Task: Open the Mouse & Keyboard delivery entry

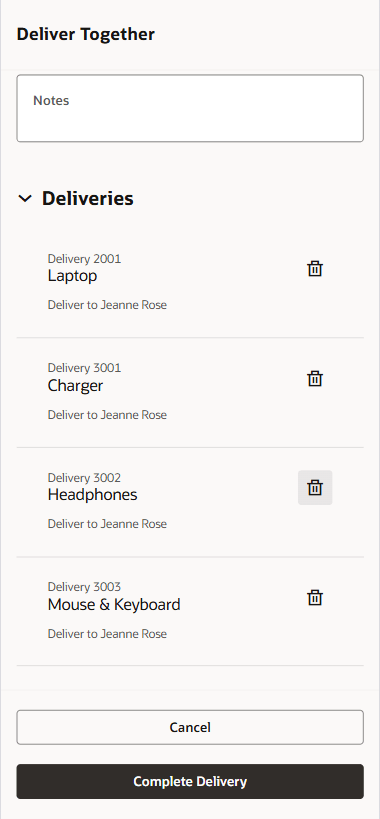Action: click(190, 611)
